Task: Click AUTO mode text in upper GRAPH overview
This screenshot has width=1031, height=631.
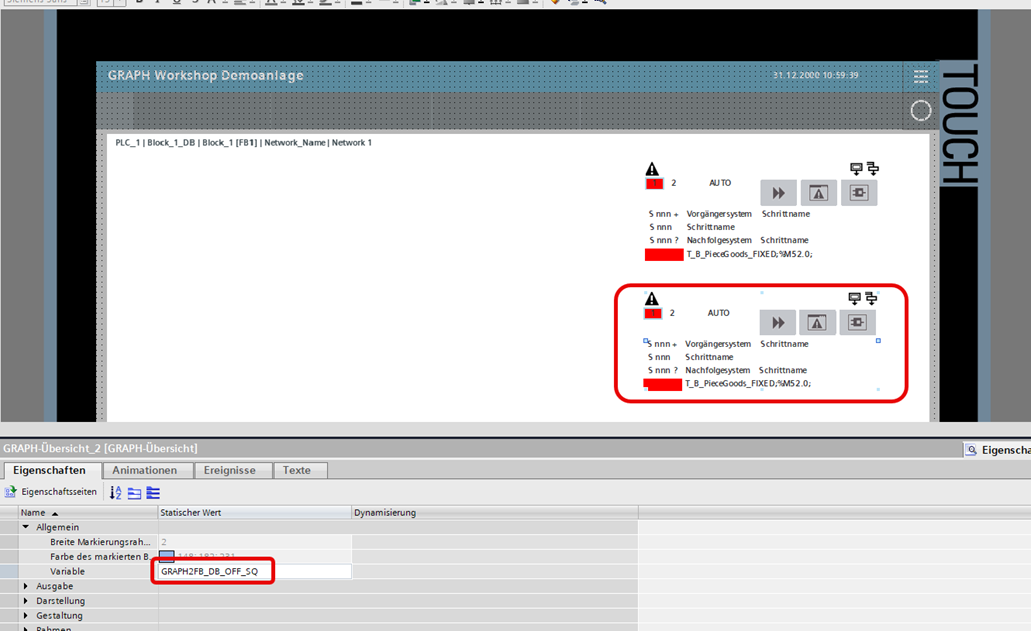Action: tap(720, 183)
